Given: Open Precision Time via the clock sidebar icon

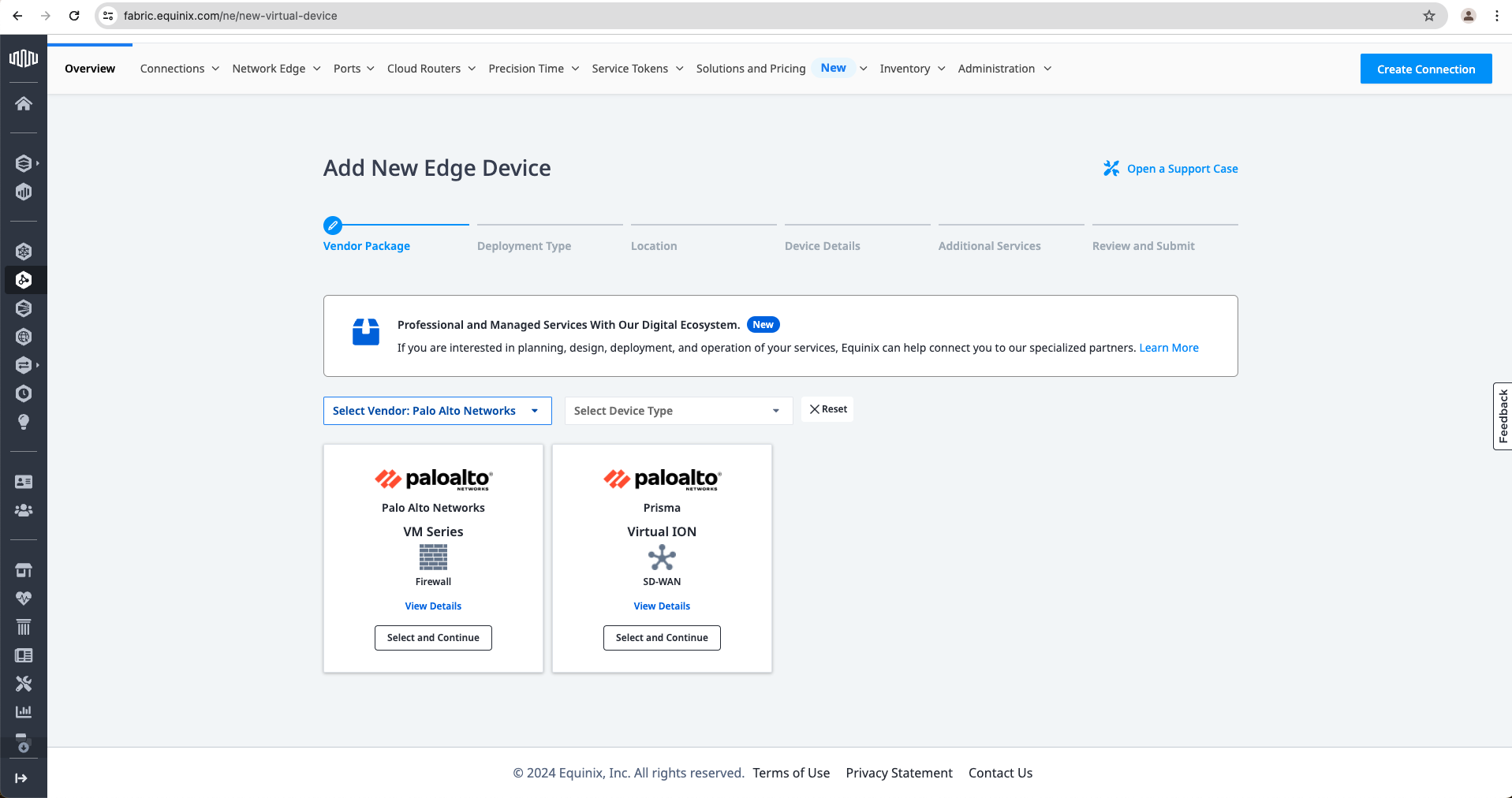Looking at the screenshot, I should (24, 393).
